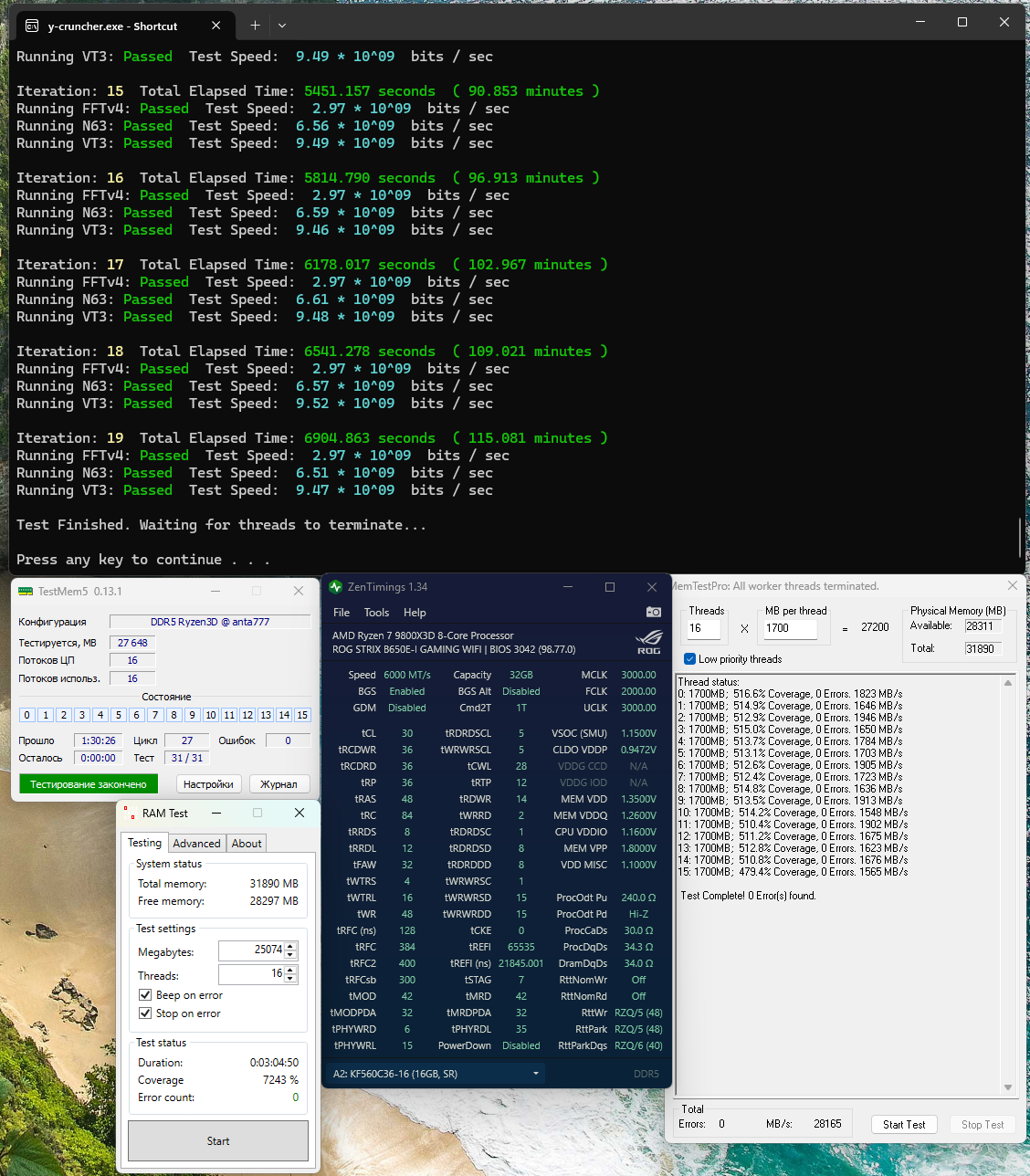
Task: Click the ZenTimings green logo icon
Action: [x=335, y=587]
